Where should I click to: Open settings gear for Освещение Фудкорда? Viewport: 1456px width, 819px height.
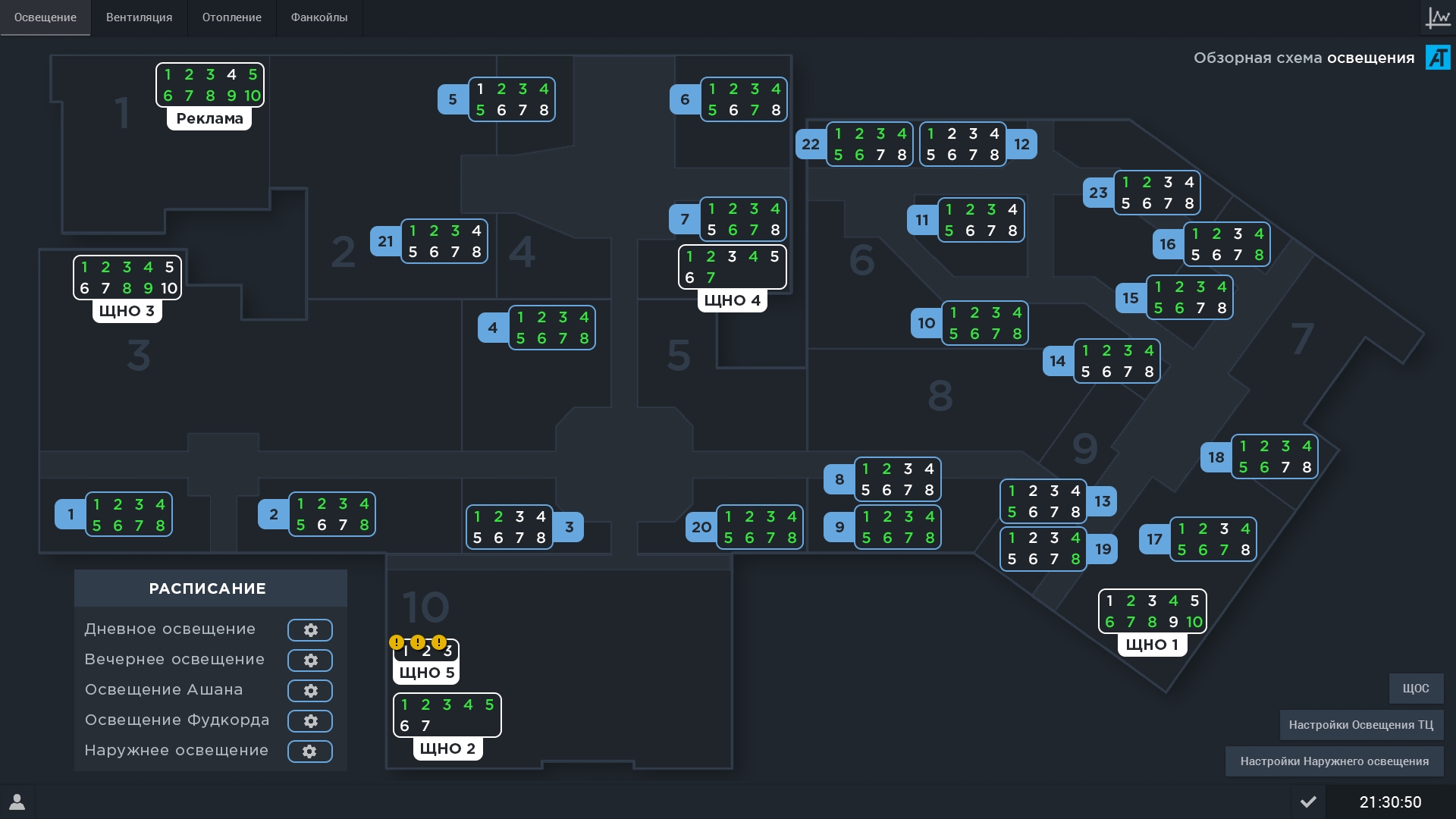click(x=310, y=721)
